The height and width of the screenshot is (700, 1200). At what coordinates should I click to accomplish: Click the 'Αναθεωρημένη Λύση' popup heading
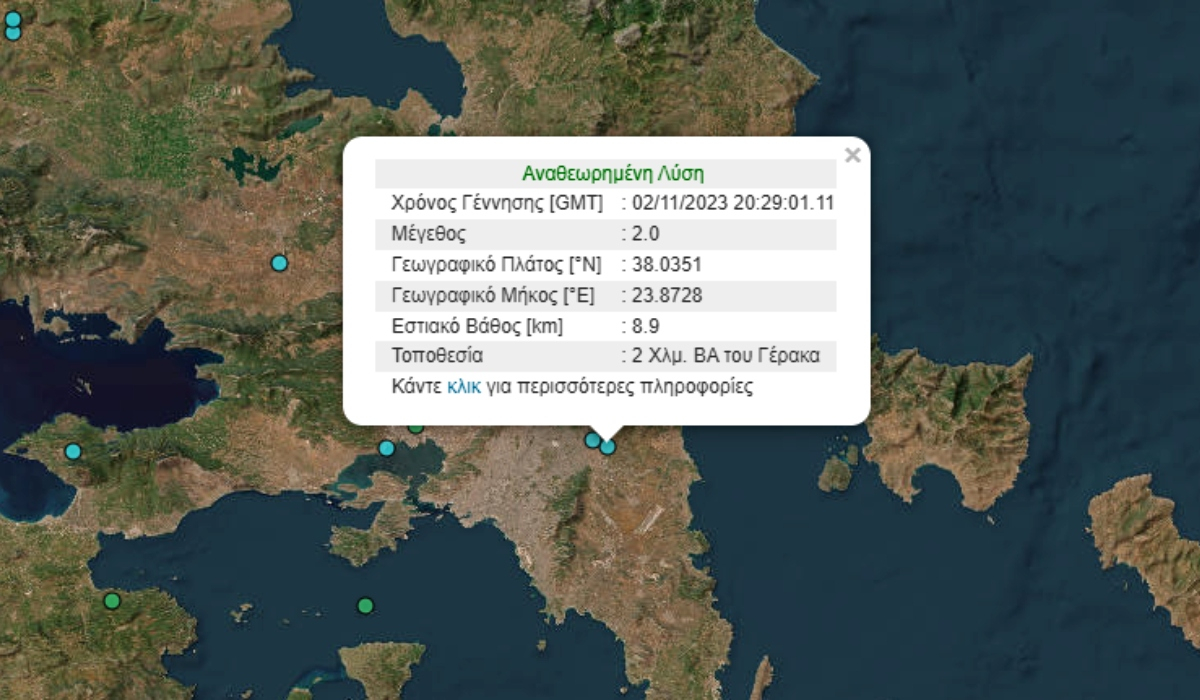605,173
